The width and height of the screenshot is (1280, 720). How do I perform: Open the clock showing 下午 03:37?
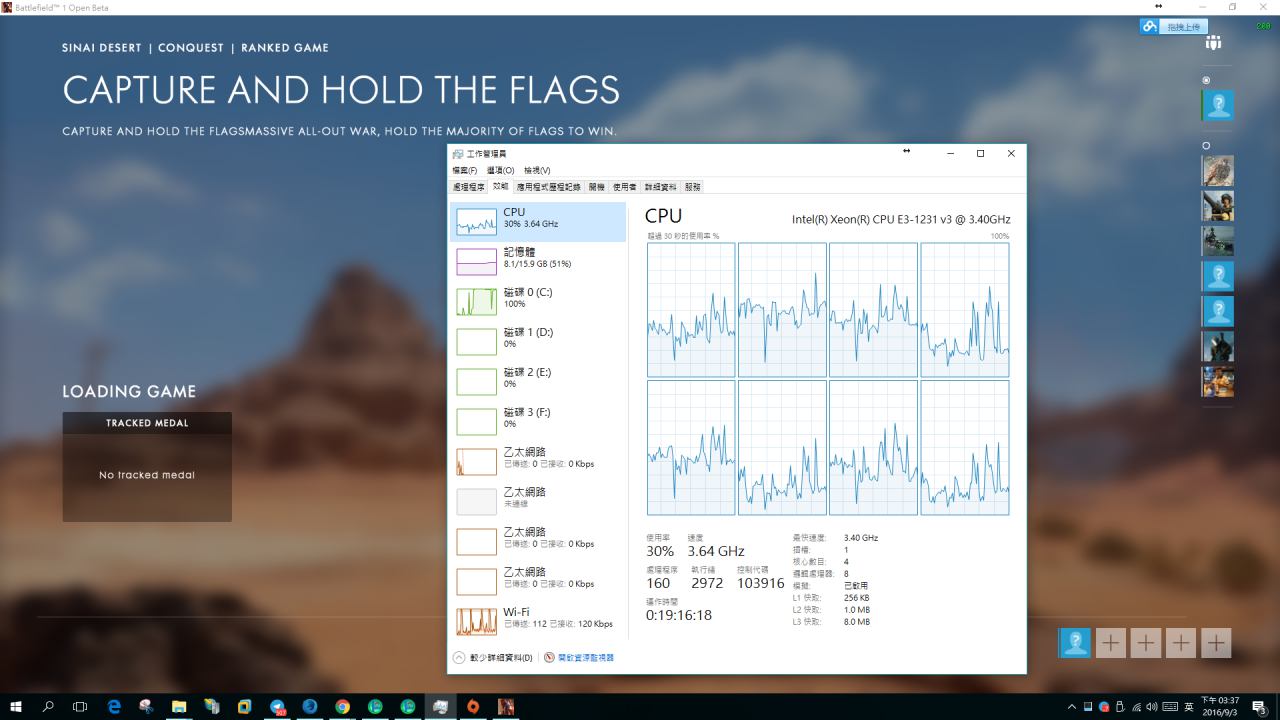[x=1222, y=707]
